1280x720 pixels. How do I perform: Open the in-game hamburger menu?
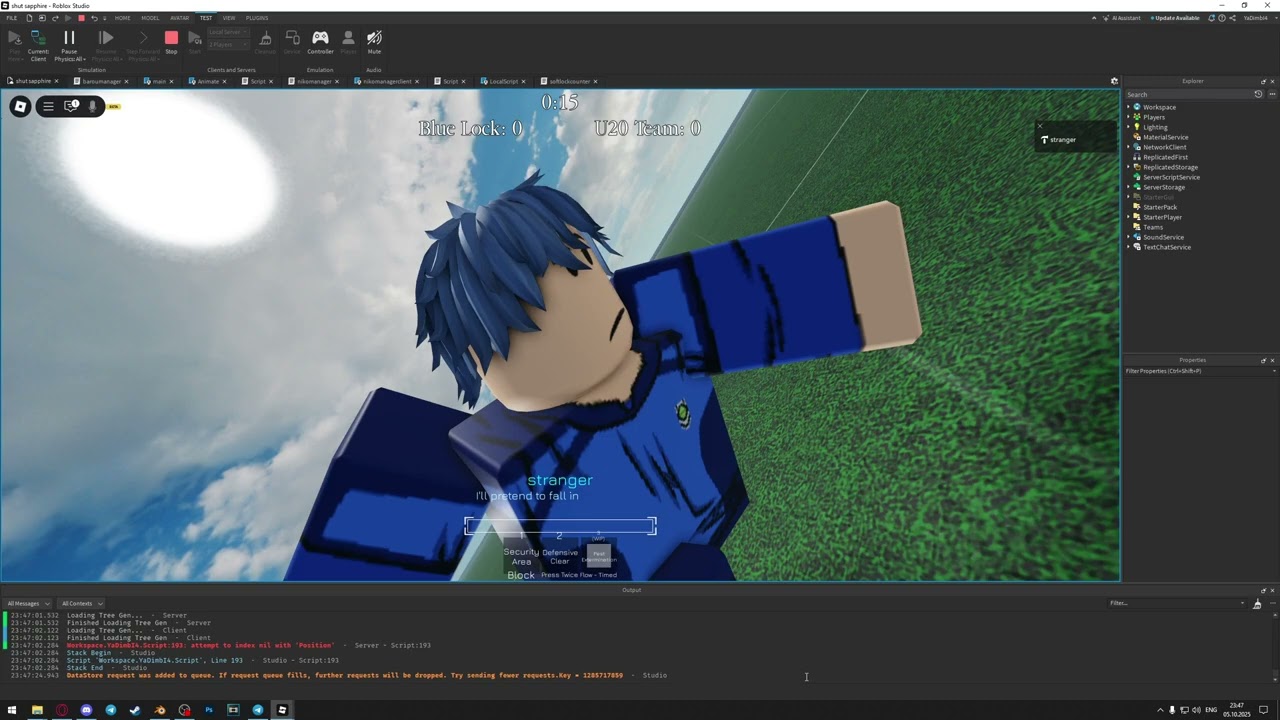48,106
